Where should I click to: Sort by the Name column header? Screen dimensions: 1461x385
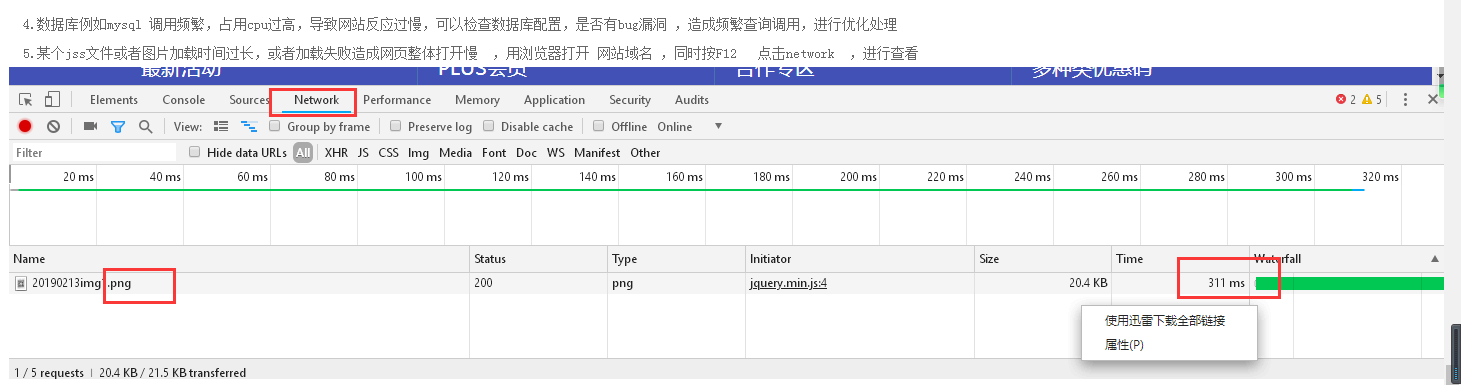tap(240, 259)
